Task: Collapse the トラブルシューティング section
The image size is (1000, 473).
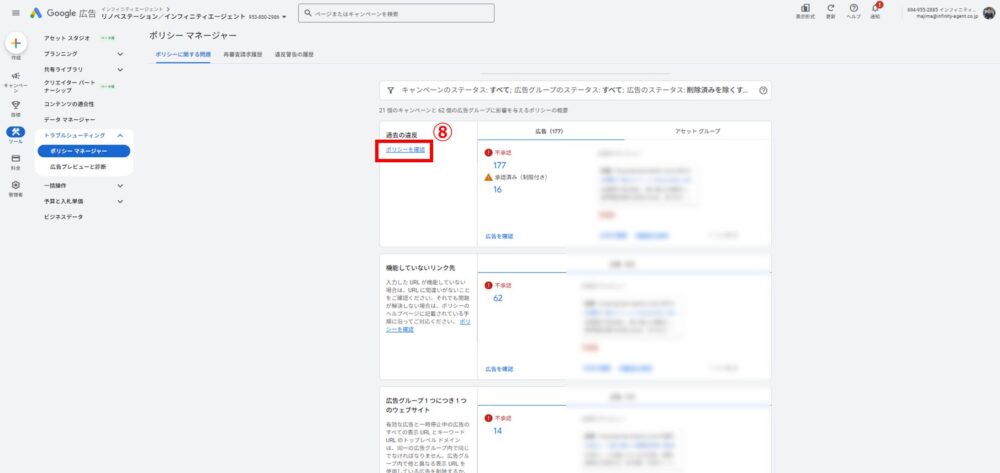Action: point(120,135)
